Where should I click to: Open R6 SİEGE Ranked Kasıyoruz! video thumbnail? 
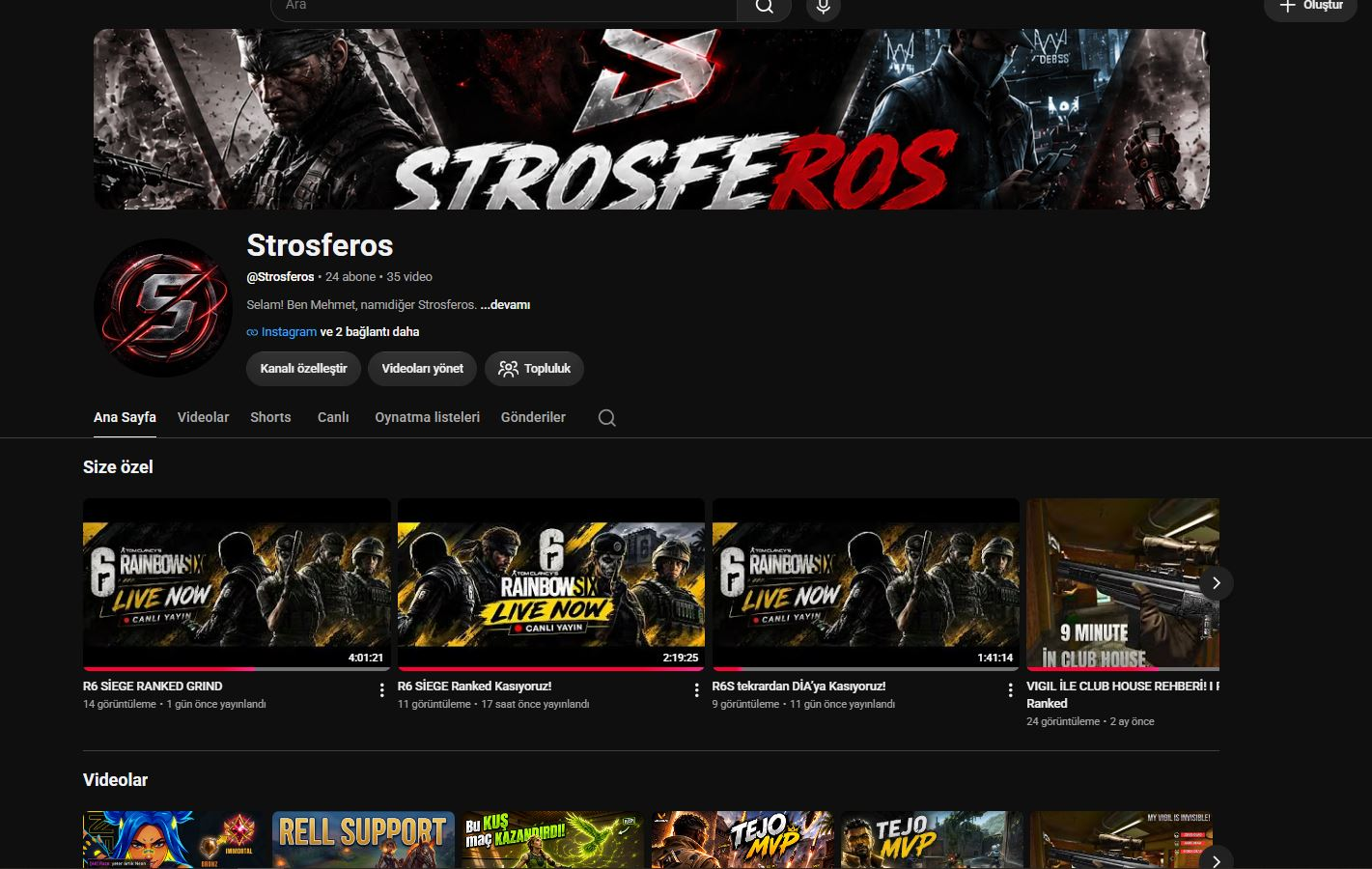551,584
